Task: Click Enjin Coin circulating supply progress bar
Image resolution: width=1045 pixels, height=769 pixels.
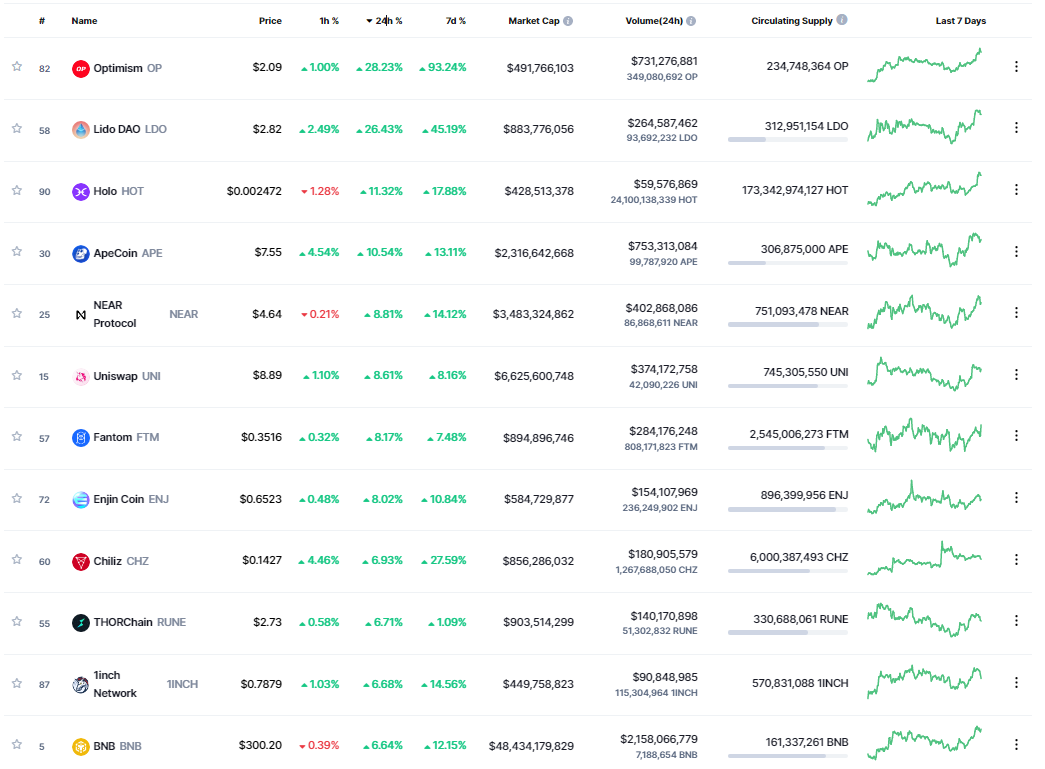Action: tap(788, 510)
